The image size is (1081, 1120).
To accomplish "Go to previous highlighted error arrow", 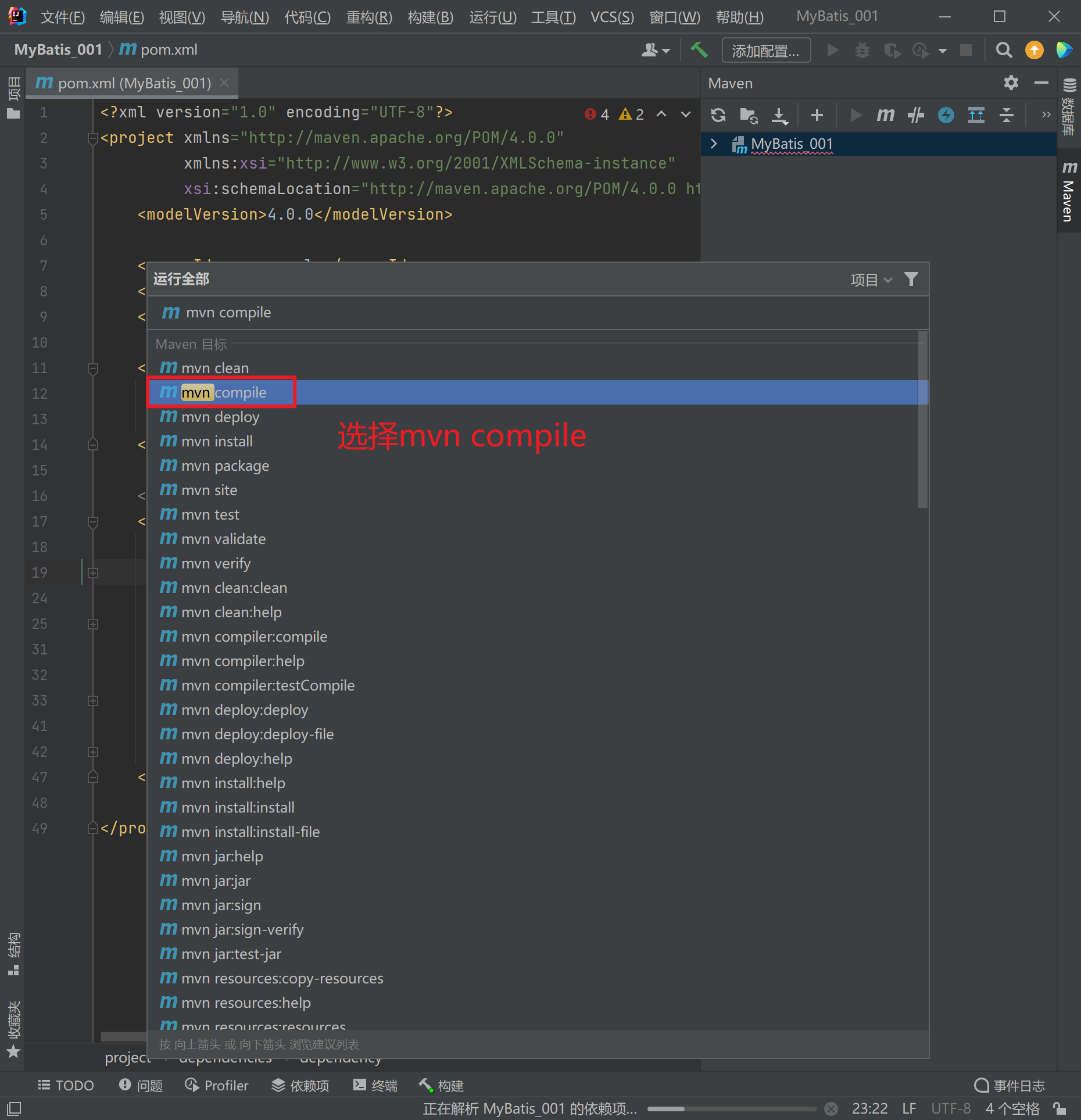I will [x=661, y=114].
